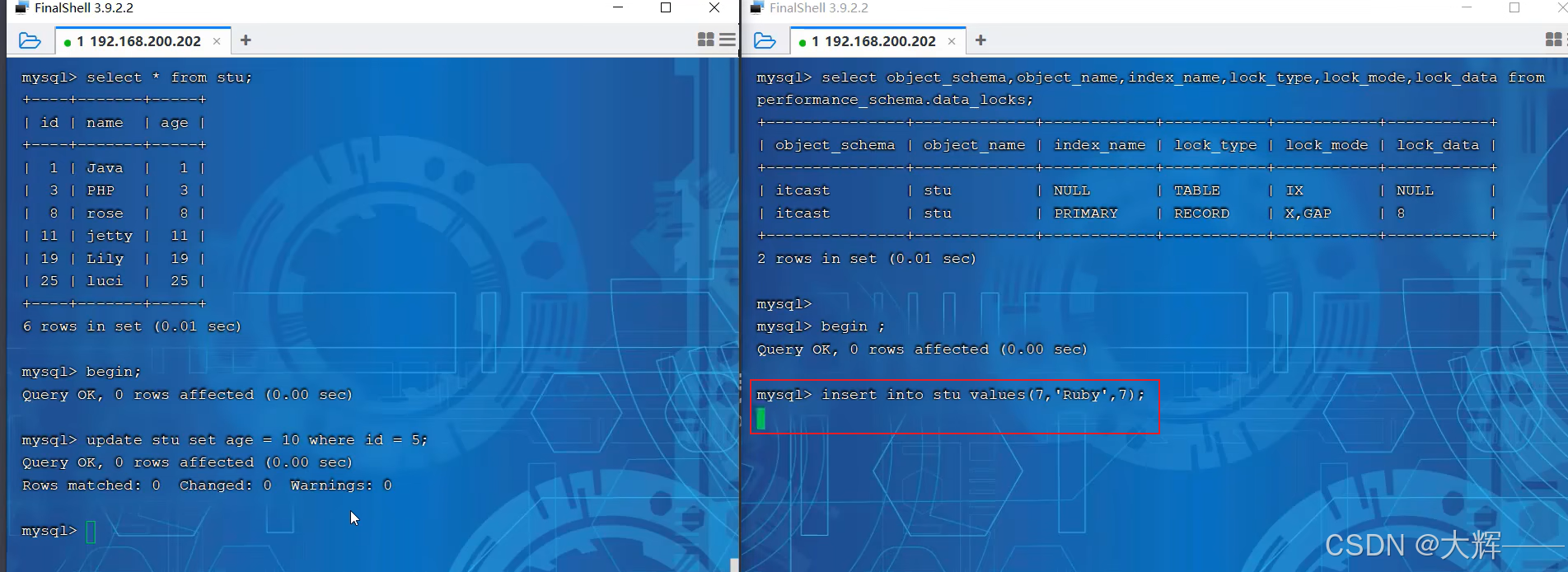This screenshot has height=572, width=1568.
Task: Click the 'insert into stu values' command
Action: pyautogui.click(x=983, y=395)
